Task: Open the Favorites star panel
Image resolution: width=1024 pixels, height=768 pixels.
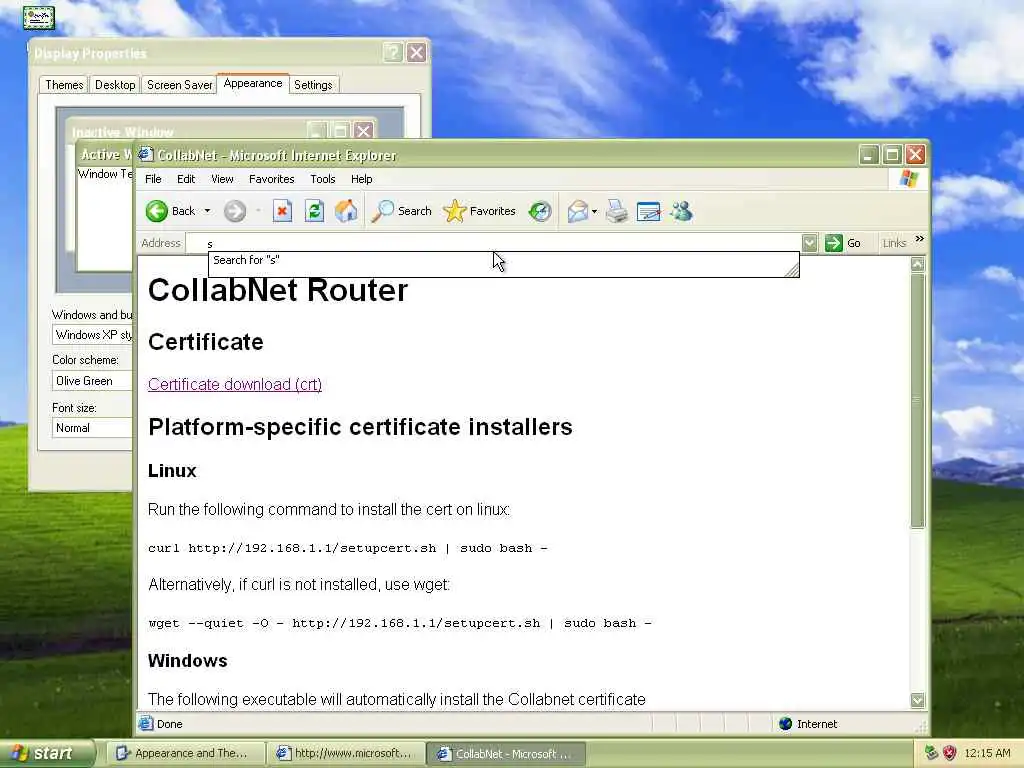Action: pyautogui.click(x=479, y=211)
